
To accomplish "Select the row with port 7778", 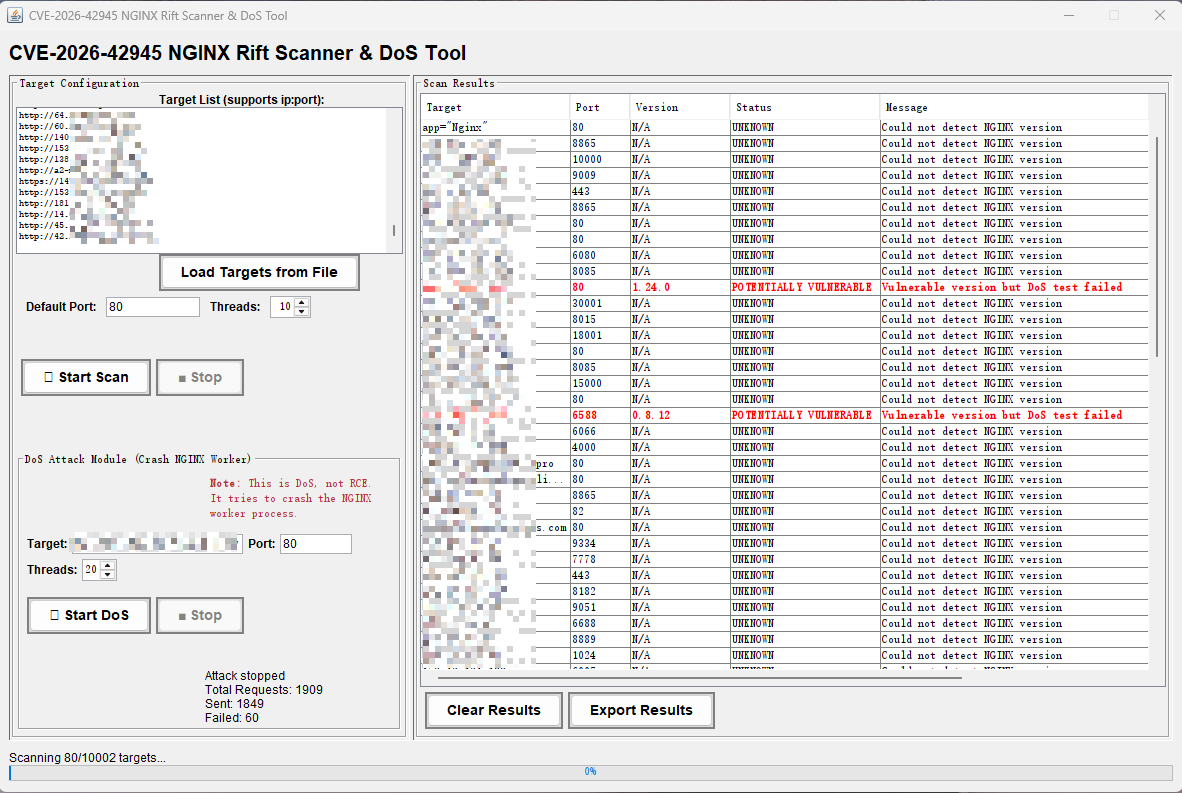I will tap(784, 559).
